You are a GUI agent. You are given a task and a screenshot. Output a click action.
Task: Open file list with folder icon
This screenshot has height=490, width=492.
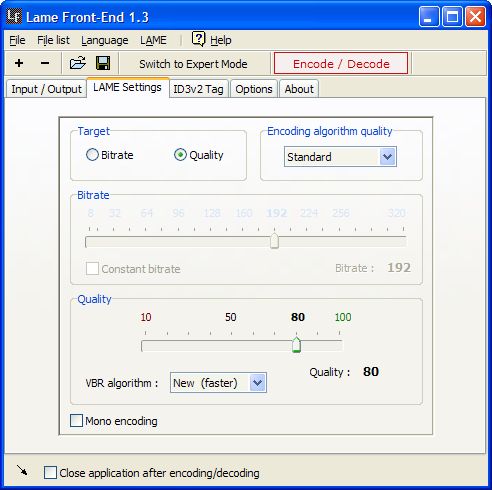(77, 63)
